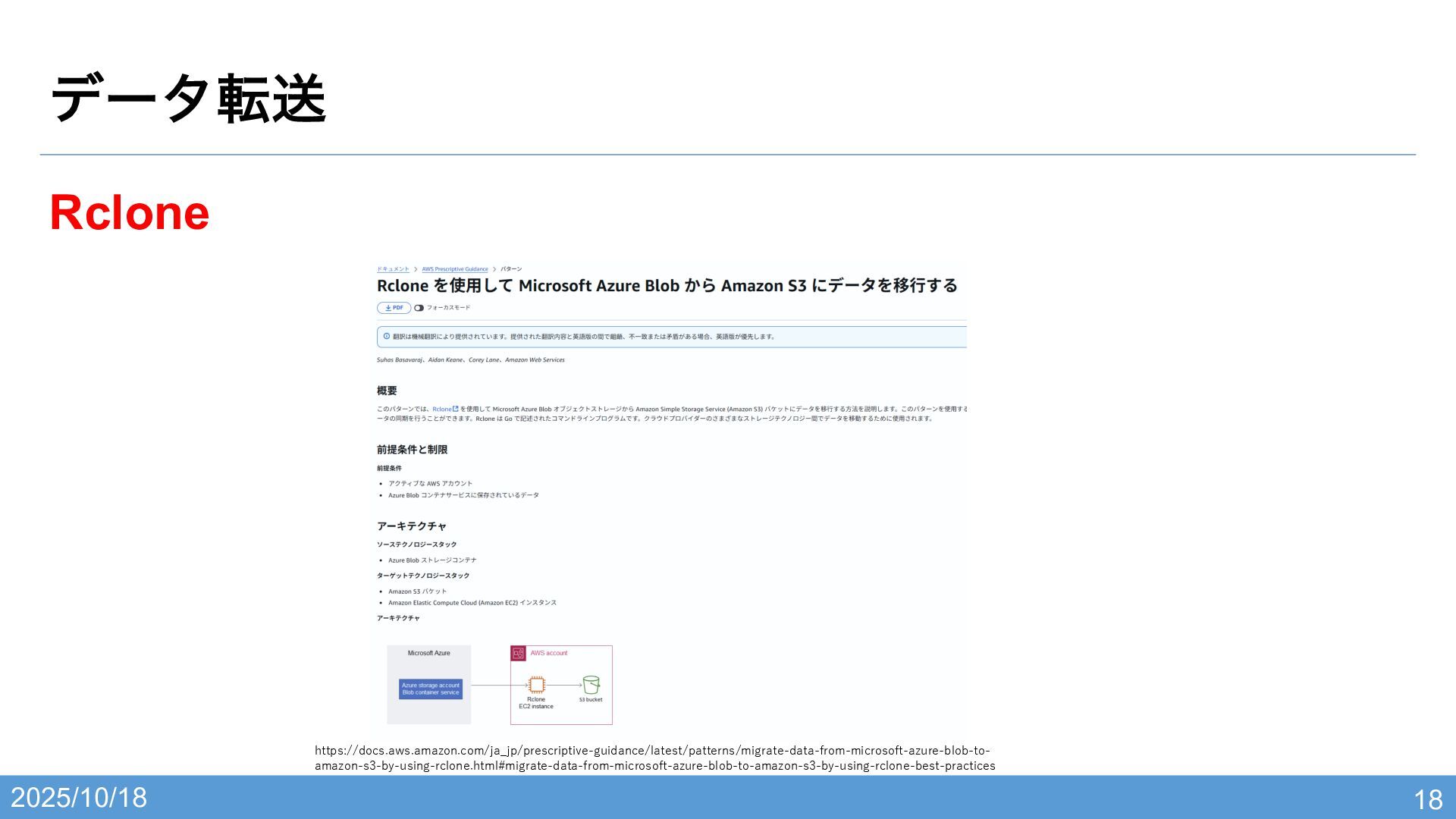
Task: Follow the Rclone hyperlink in 概要 text
Action: (441, 409)
